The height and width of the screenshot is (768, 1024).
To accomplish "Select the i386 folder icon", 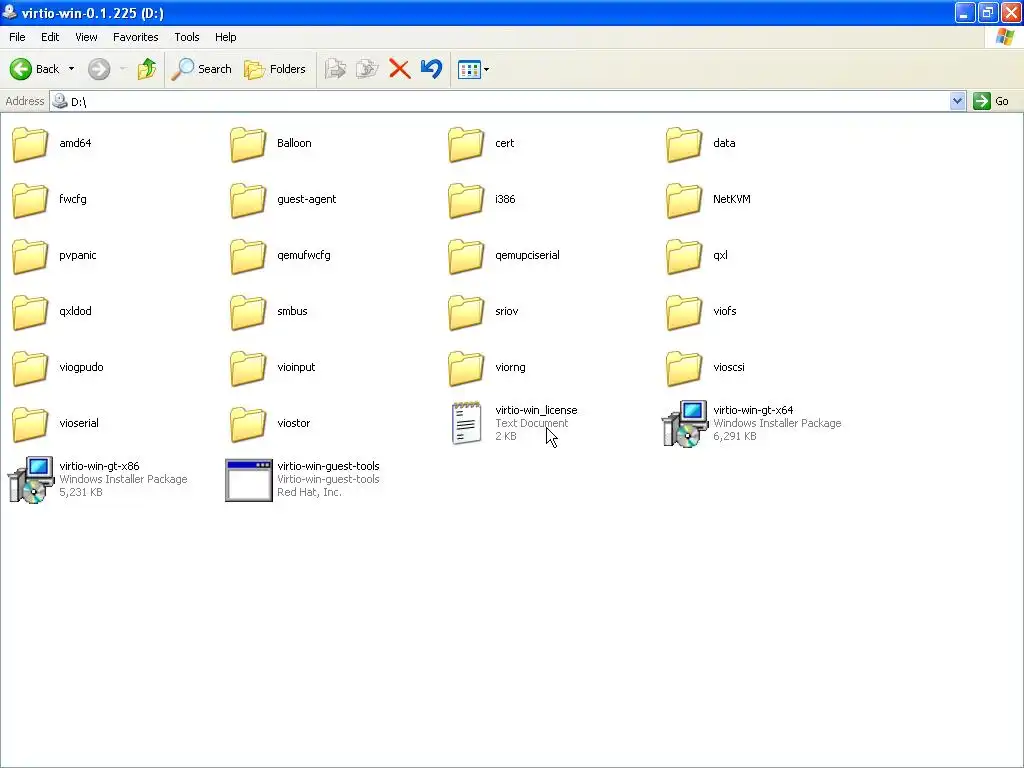I will click(466, 200).
